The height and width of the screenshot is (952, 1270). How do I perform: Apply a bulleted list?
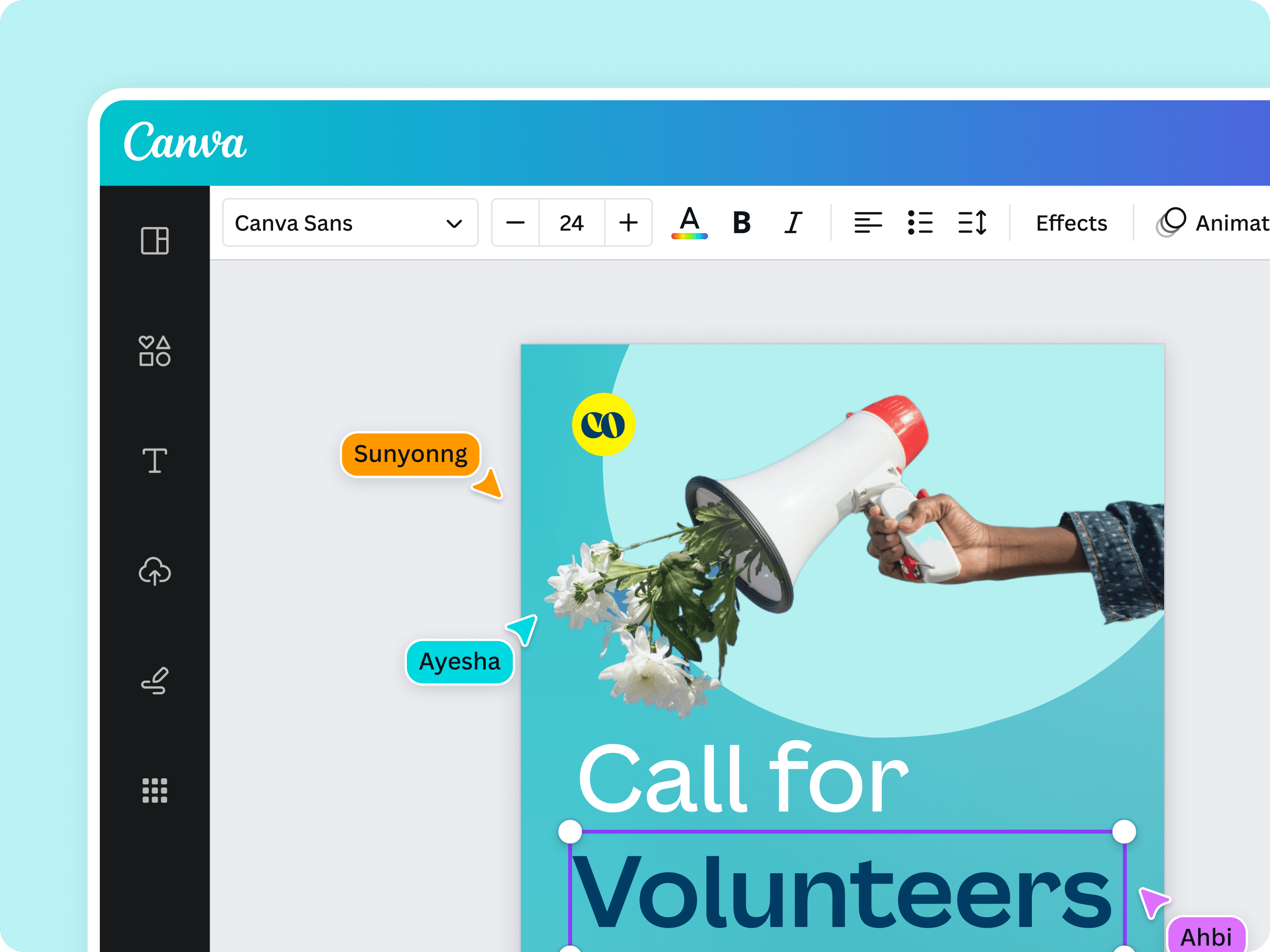tap(920, 223)
